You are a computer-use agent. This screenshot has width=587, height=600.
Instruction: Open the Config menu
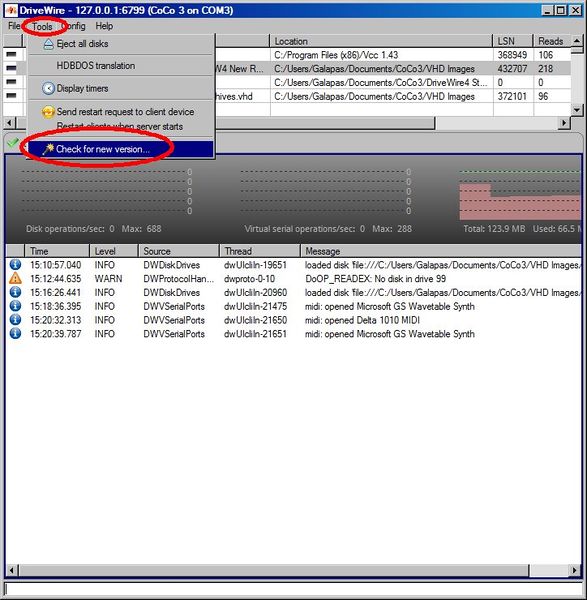coord(74,26)
